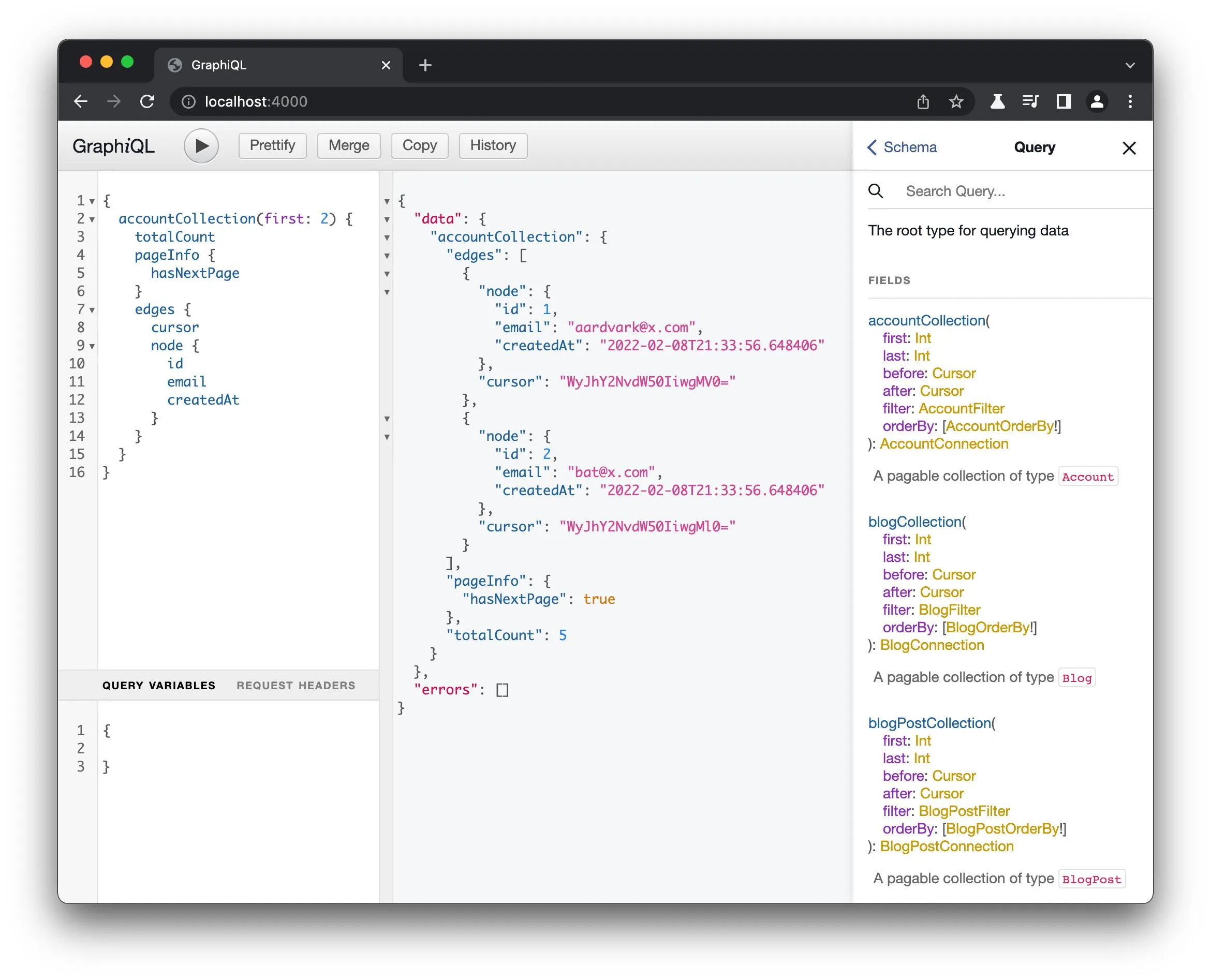
Task: Go back to Schema docs
Action: (902, 147)
